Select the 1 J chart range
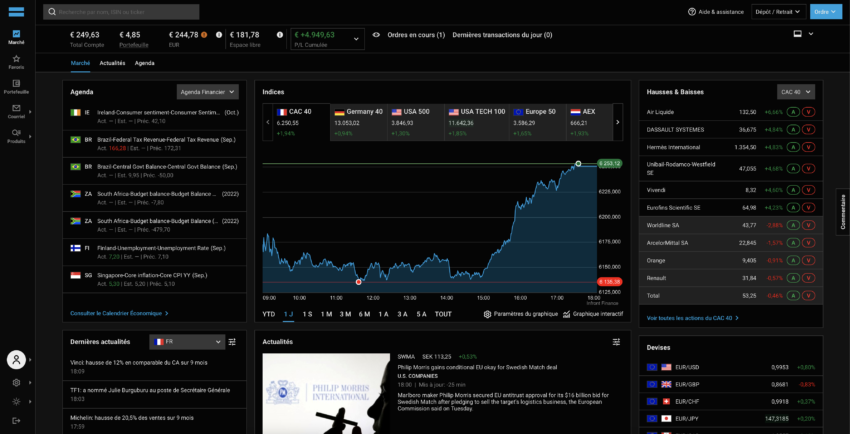 coord(288,314)
